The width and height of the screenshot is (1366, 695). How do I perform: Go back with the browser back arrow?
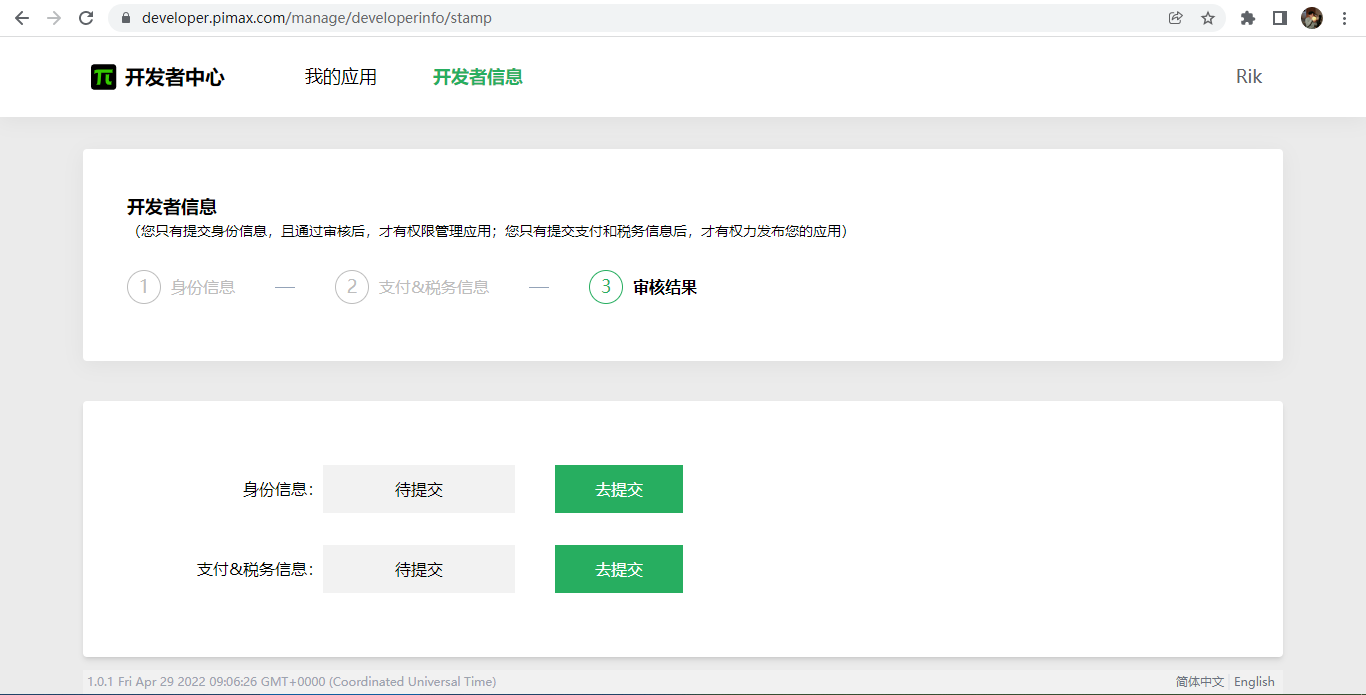pos(22,18)
